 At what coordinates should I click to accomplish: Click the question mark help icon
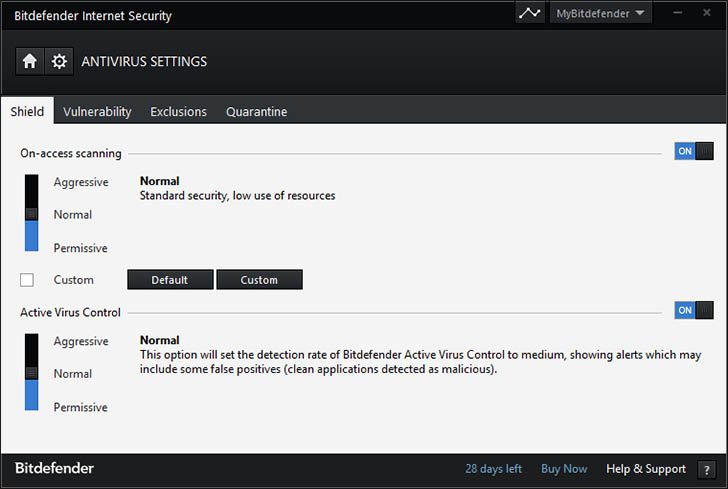707,469
